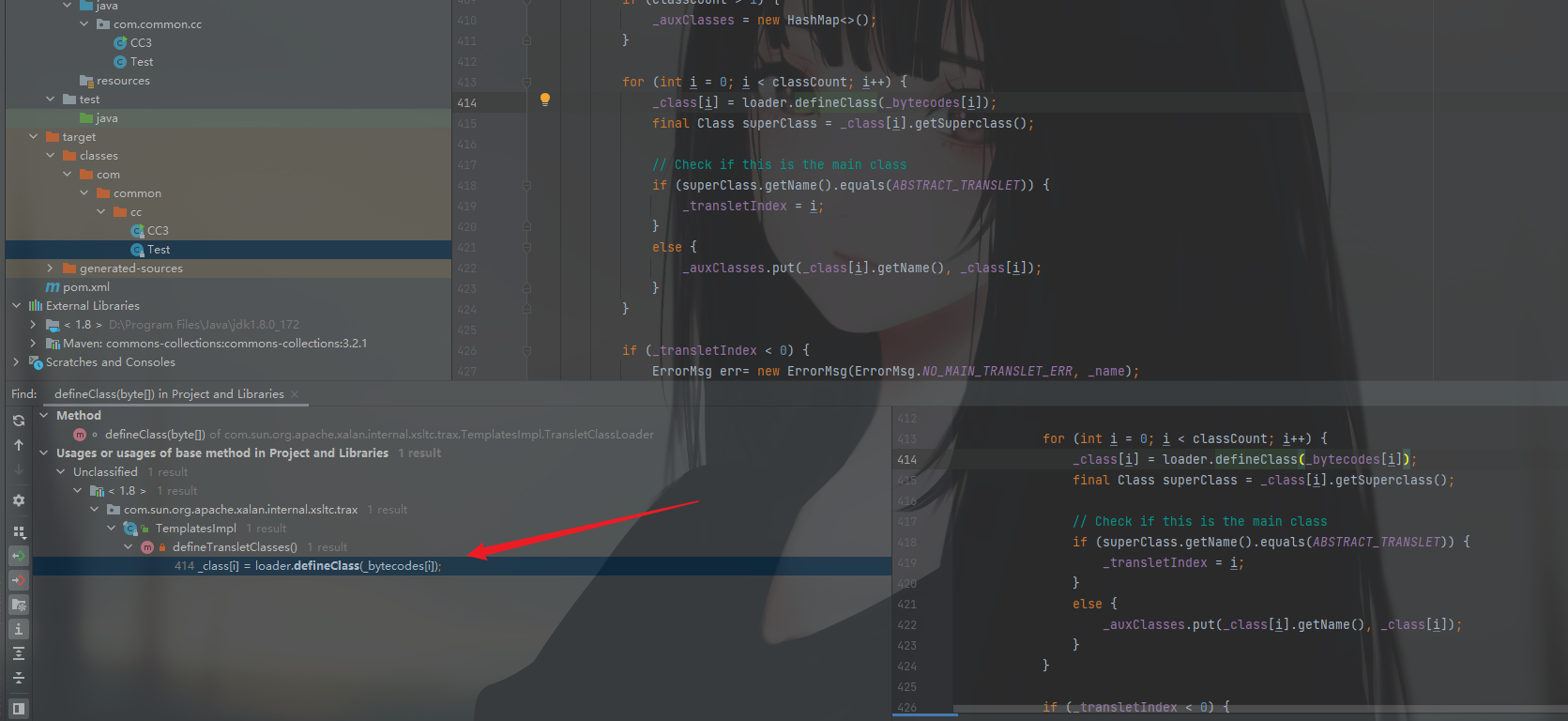1568x721 pixels.
Task: Select the common folder under target classes
Action: [137, 193]
